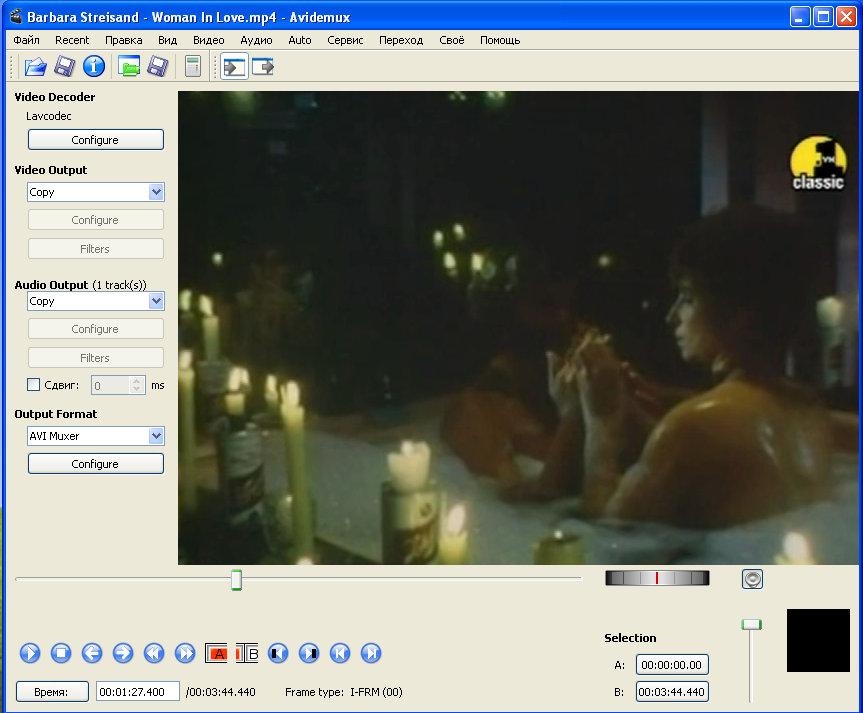Save project with second floppy icon
This screenshot has height=713, width=863.
tap(158, 67)
